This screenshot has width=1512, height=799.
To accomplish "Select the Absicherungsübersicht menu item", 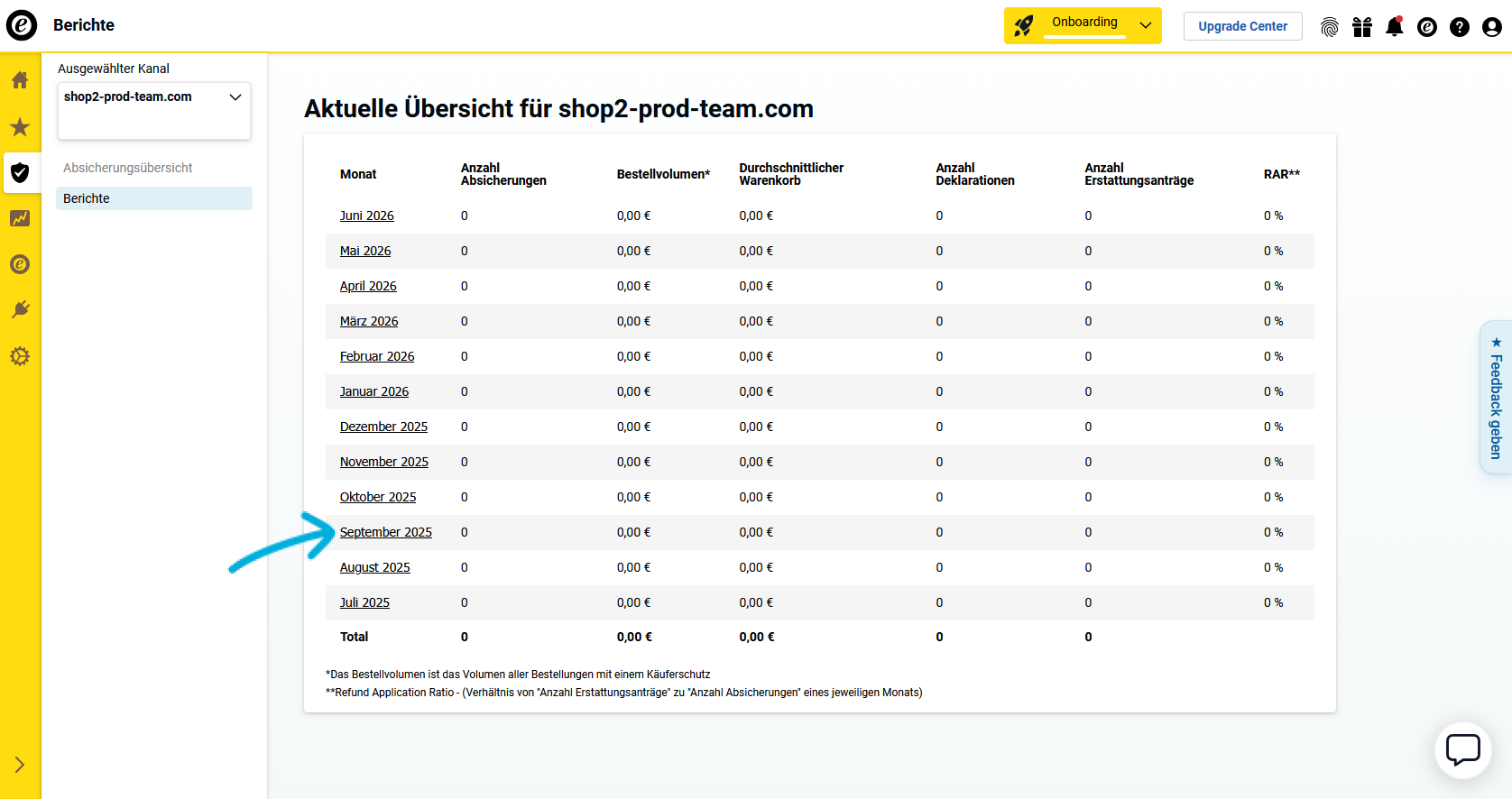I will click(x=128, y=168).
